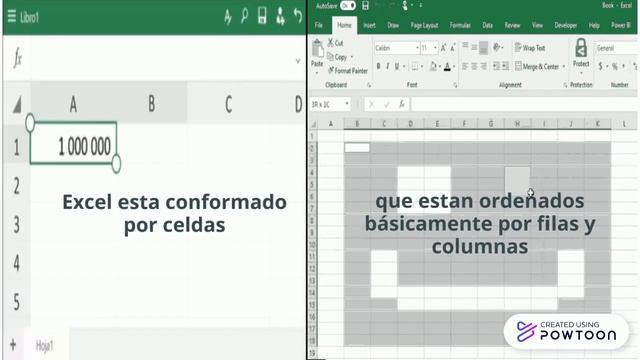Click Copy in the Clipboard group
640x360 pixels.
337,57
